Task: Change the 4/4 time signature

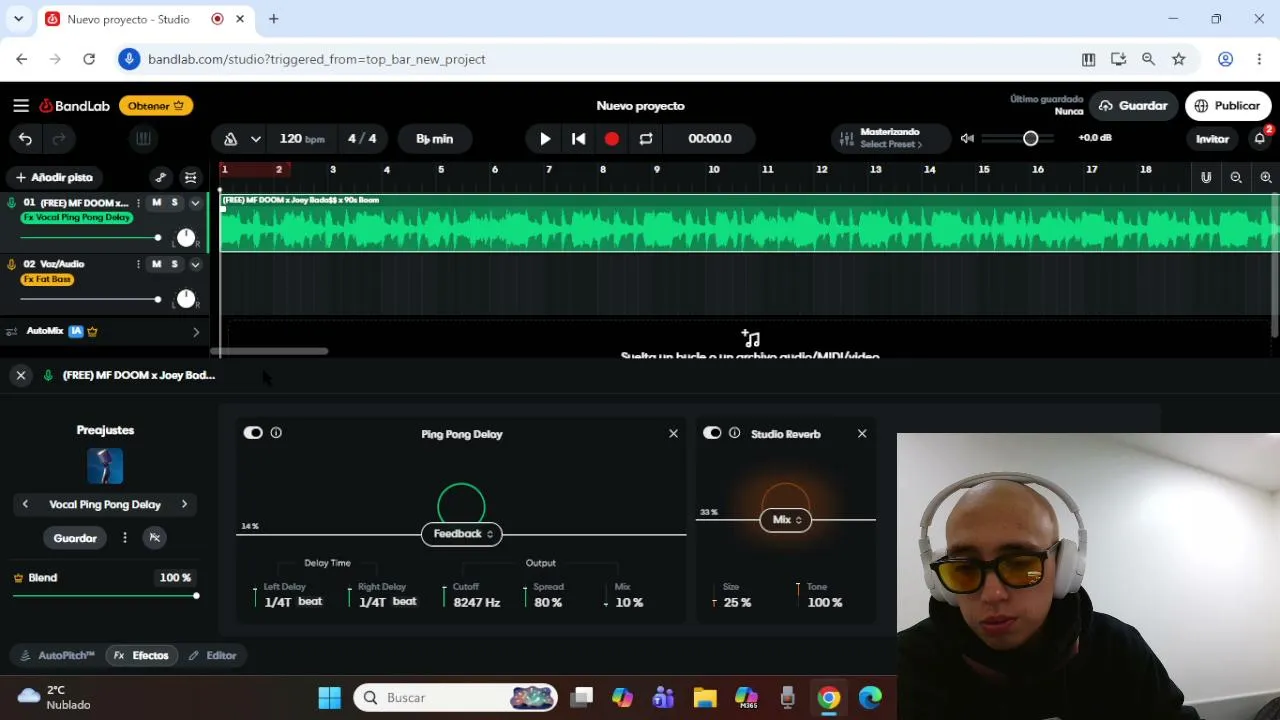Action: [x=362, y=139]
